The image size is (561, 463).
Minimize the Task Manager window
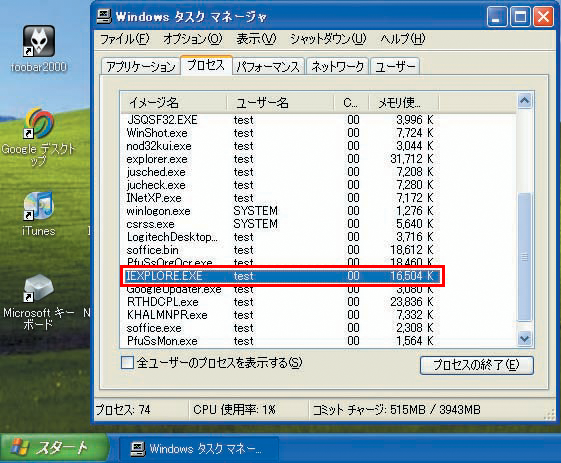[497, 17]
